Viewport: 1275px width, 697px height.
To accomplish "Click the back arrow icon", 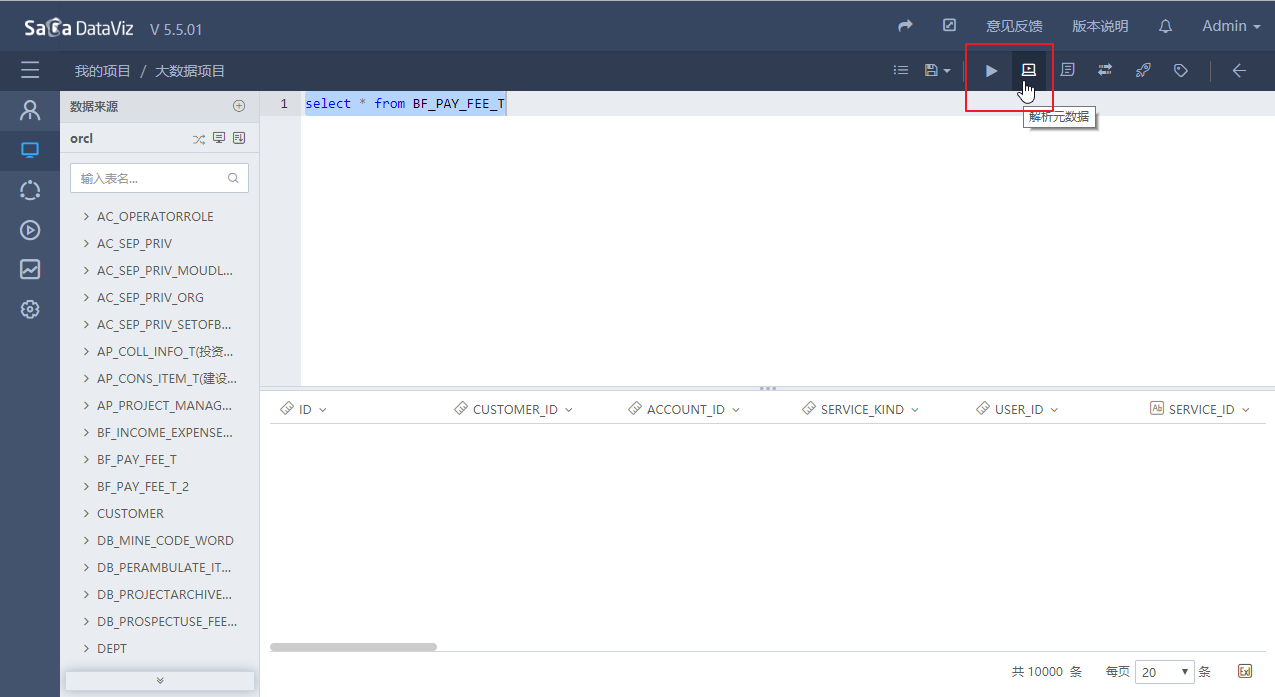I will coord(1239,71).
